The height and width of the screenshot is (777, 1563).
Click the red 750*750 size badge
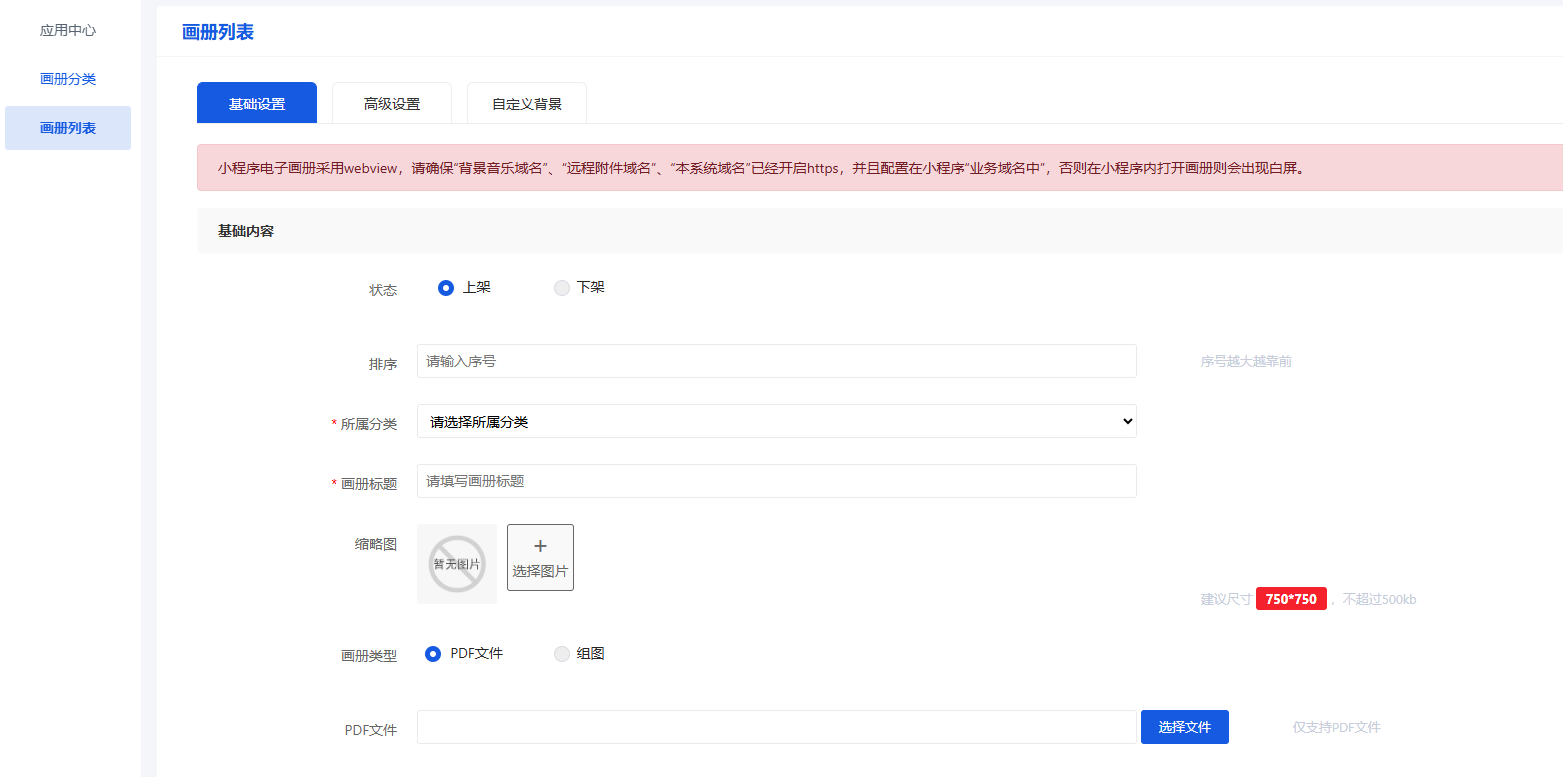pos(1291,599)
